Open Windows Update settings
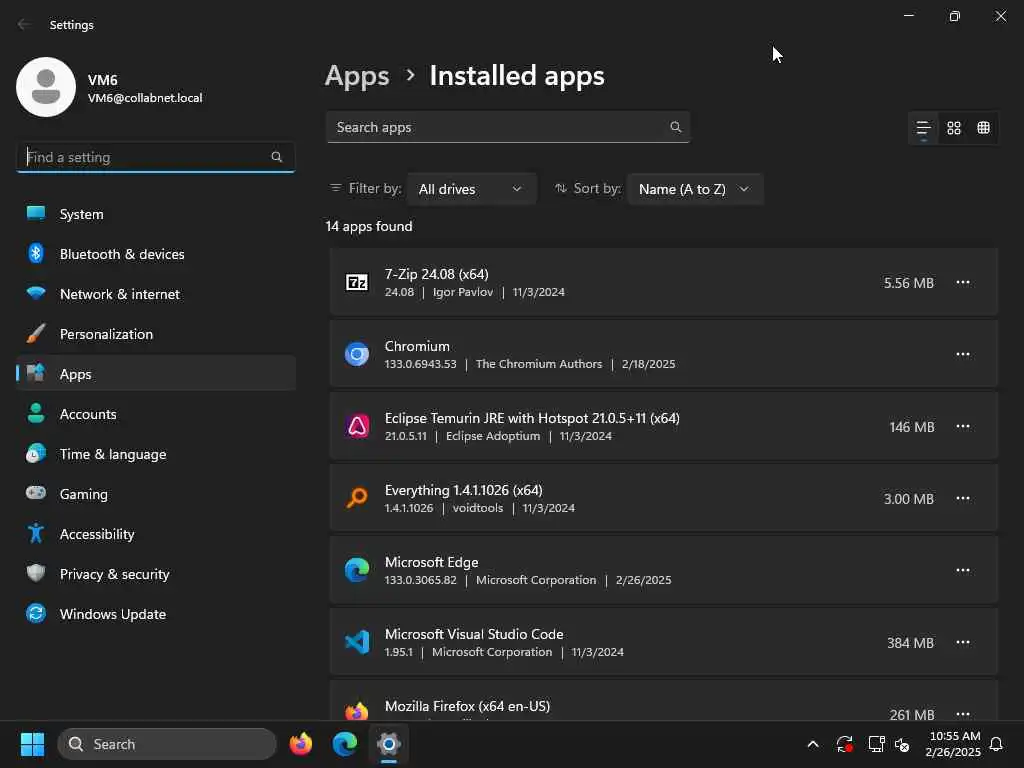This screenshot has width=1024, height=768. pyautogui.click(x=155, y=614)
